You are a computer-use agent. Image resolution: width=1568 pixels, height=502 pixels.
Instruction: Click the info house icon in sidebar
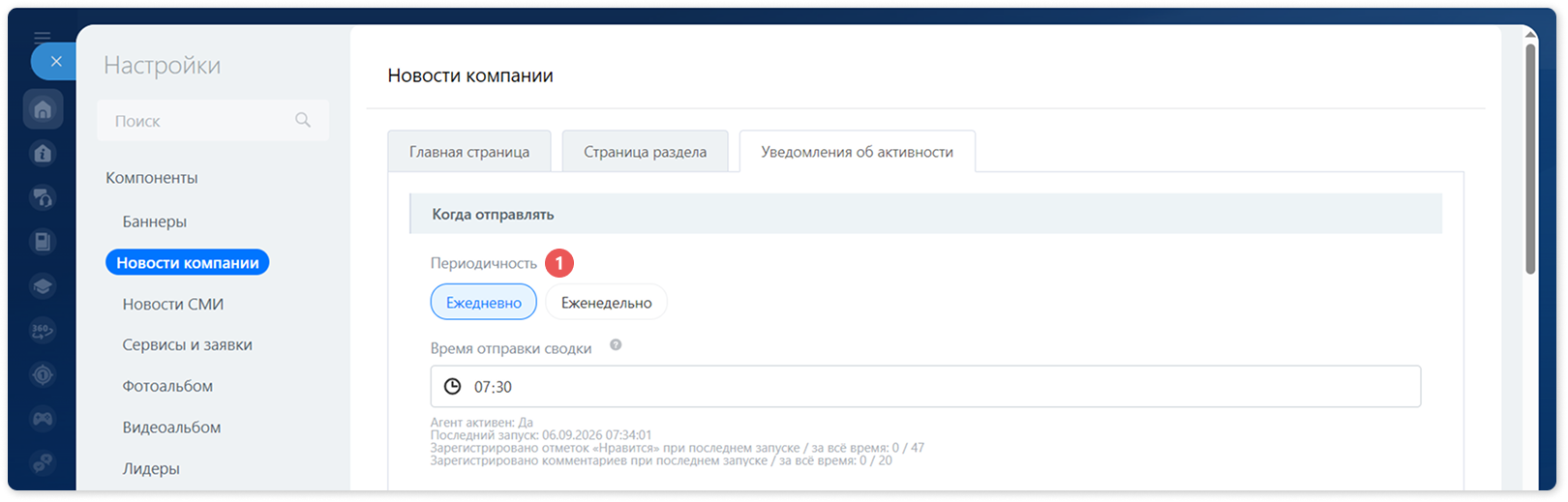click(x=43, y=154)
